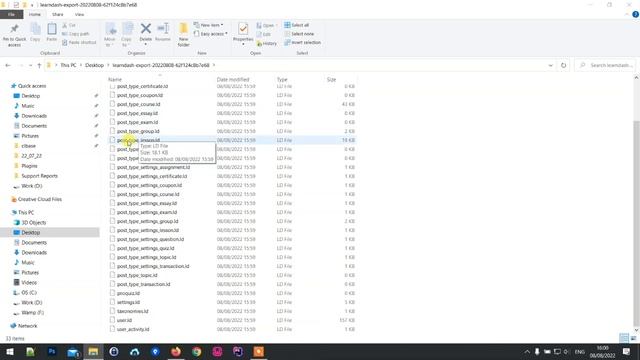Open the File menu tab
The image size is (640, 360).
pyautogui.click(x=11, y=14)
